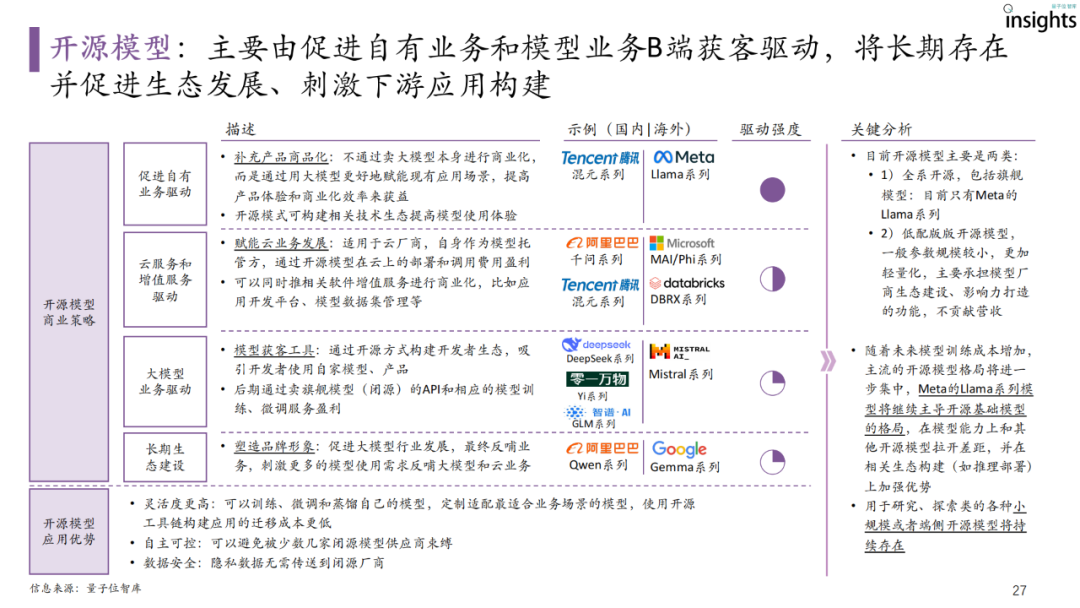Select the 云服务和增值服务驱动 box
Image resolution: width=1080 pixels, height=608 pixels.
(165, 280)
